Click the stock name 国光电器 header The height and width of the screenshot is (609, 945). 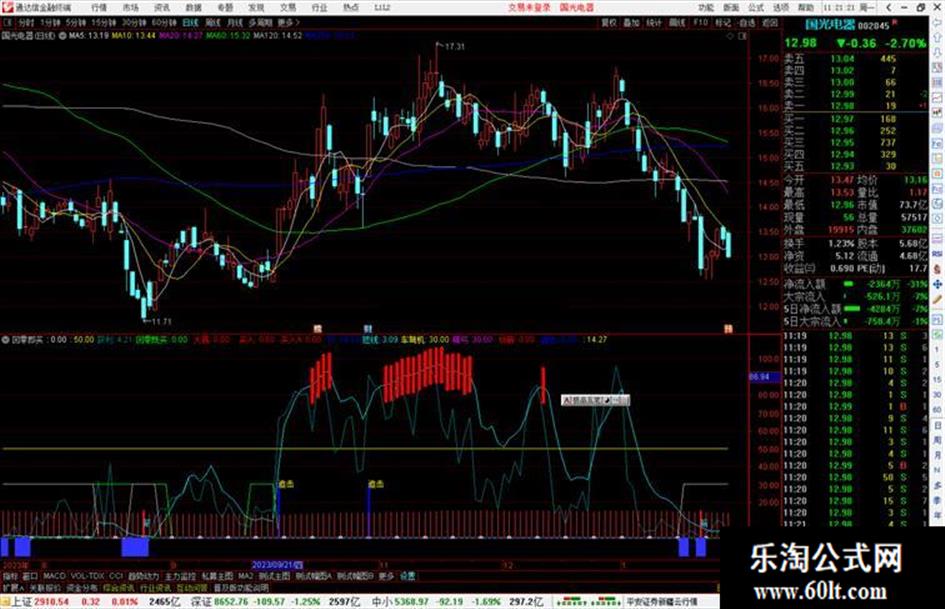(830, 25)
